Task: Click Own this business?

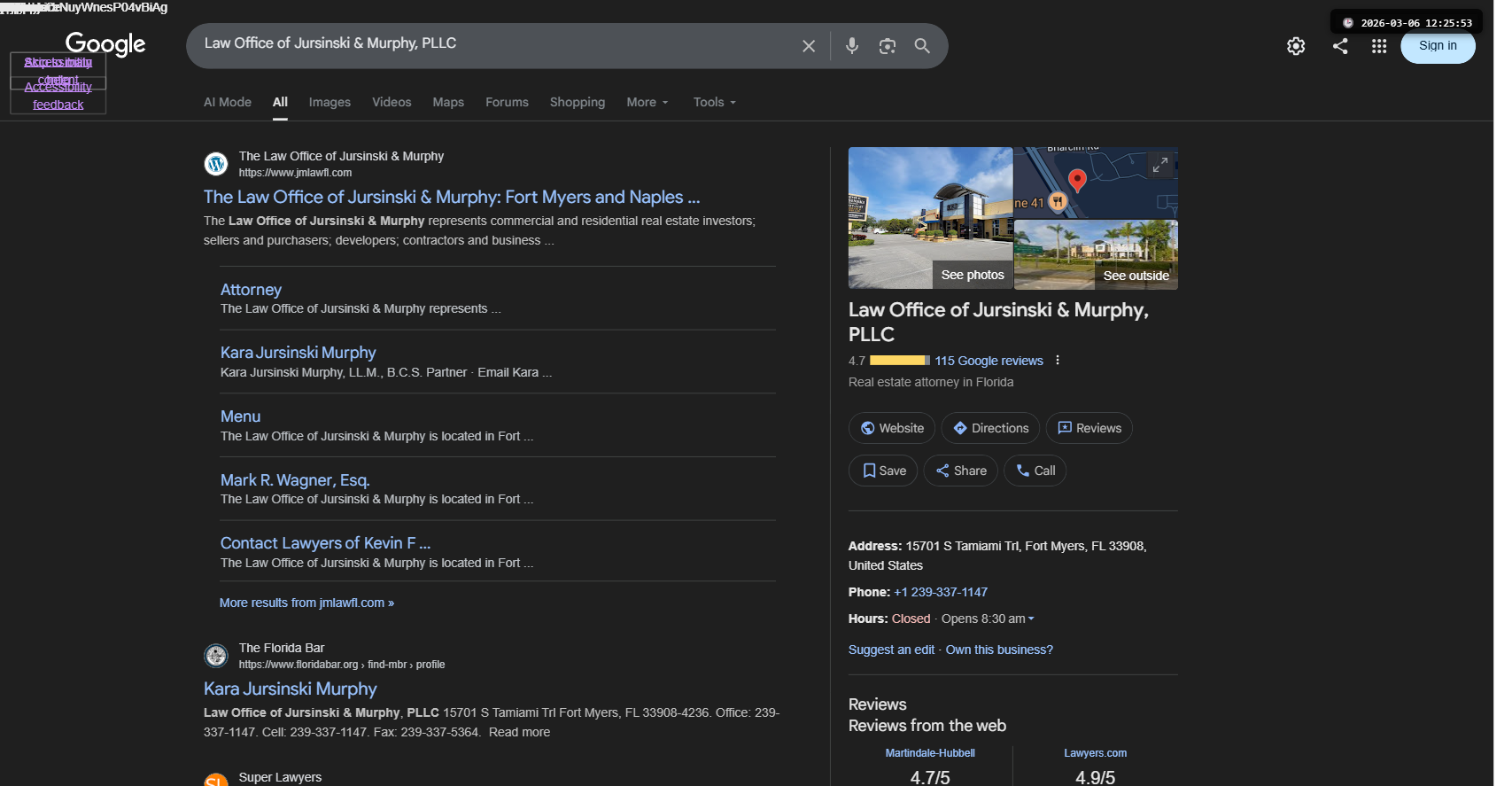Action: coord(999,650)
